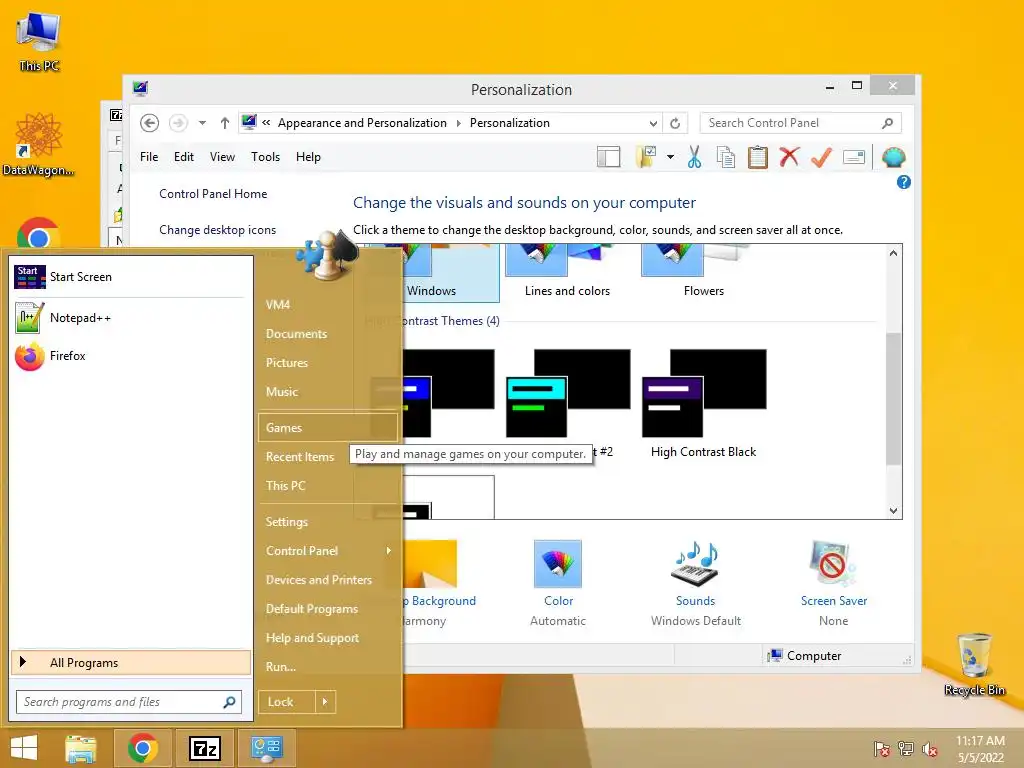The image size is (1024, 768).
Task: Click the Rename icon in the toolbar
Action: click(854, 157)
